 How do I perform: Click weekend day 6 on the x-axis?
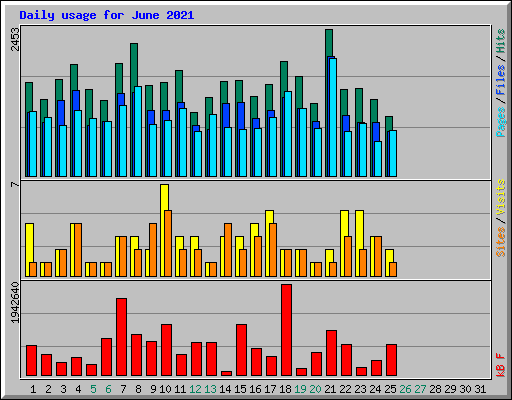pos(108,389)
